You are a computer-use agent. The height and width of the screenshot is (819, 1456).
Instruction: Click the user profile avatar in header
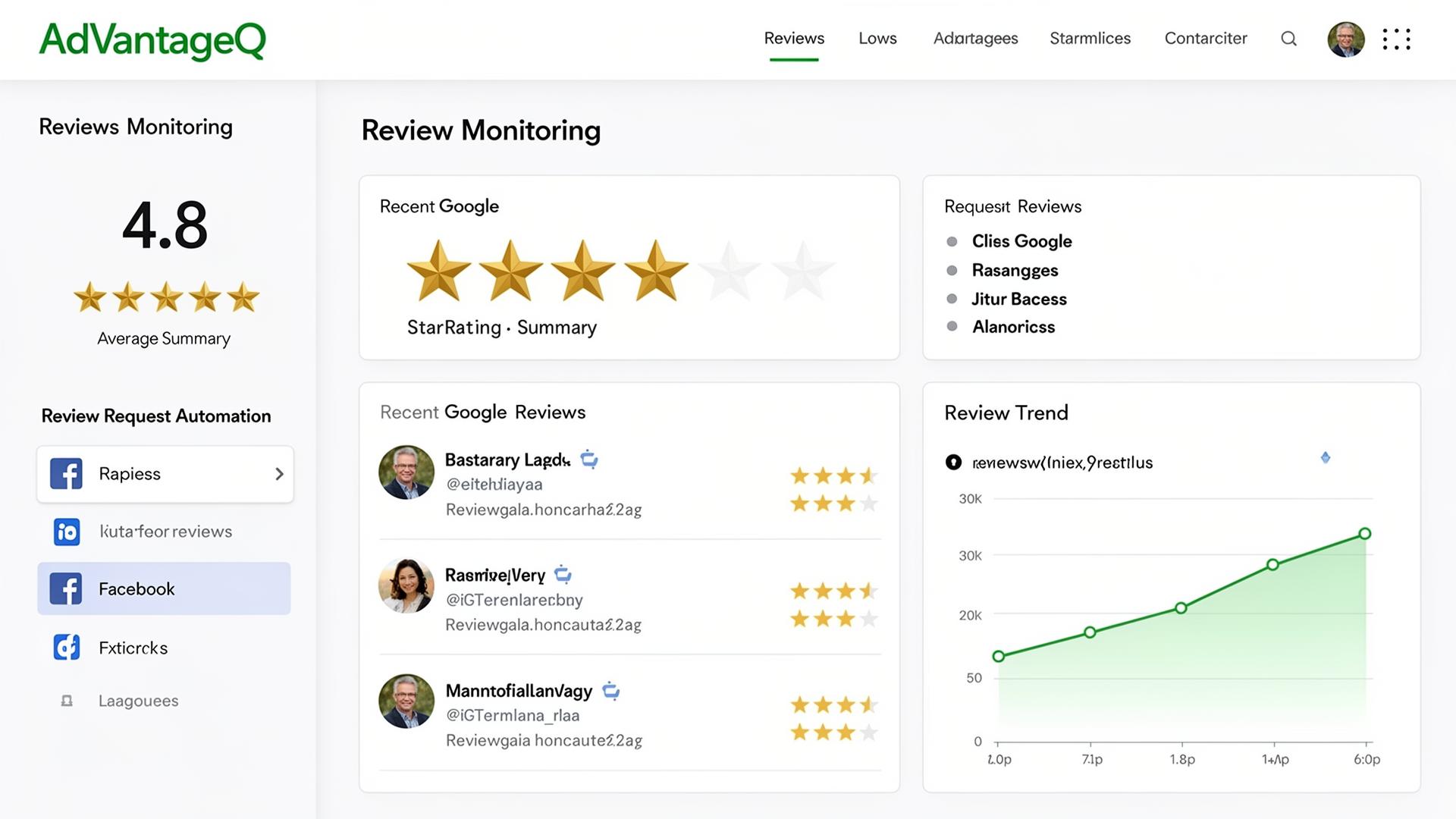[1346, 39]
